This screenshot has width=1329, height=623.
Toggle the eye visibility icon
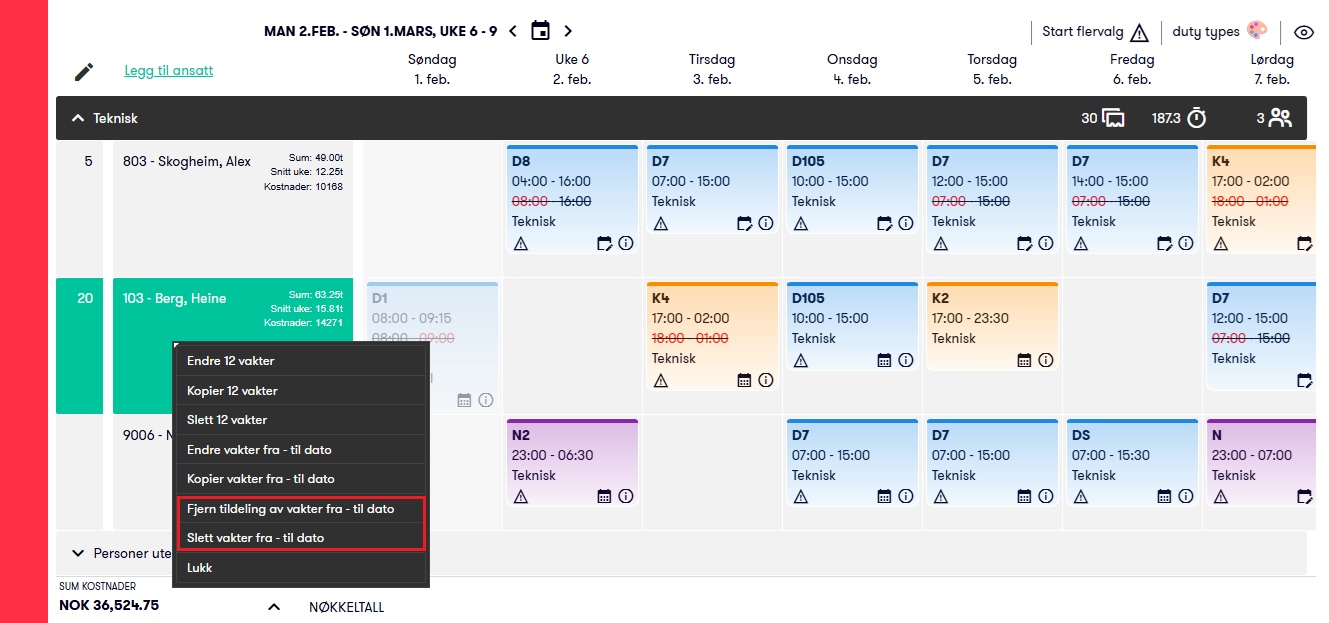[1304, 32]
